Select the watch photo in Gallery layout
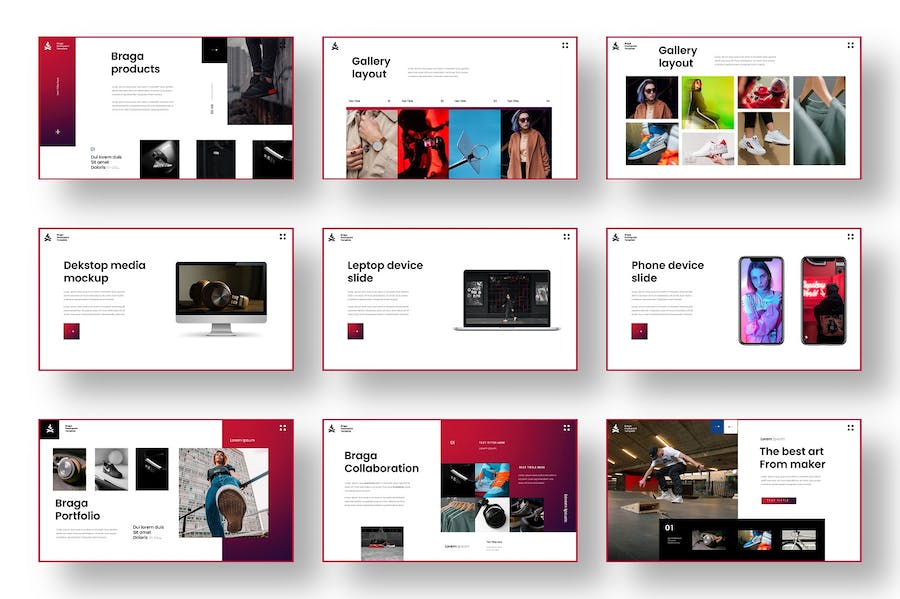 pyautogui.click(x=372, y=143)
